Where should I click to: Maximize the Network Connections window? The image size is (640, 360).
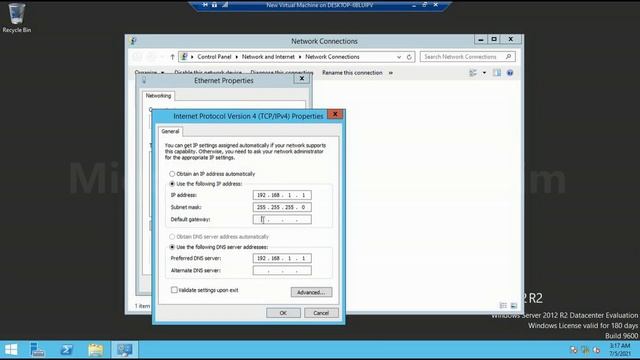[494, 39]
